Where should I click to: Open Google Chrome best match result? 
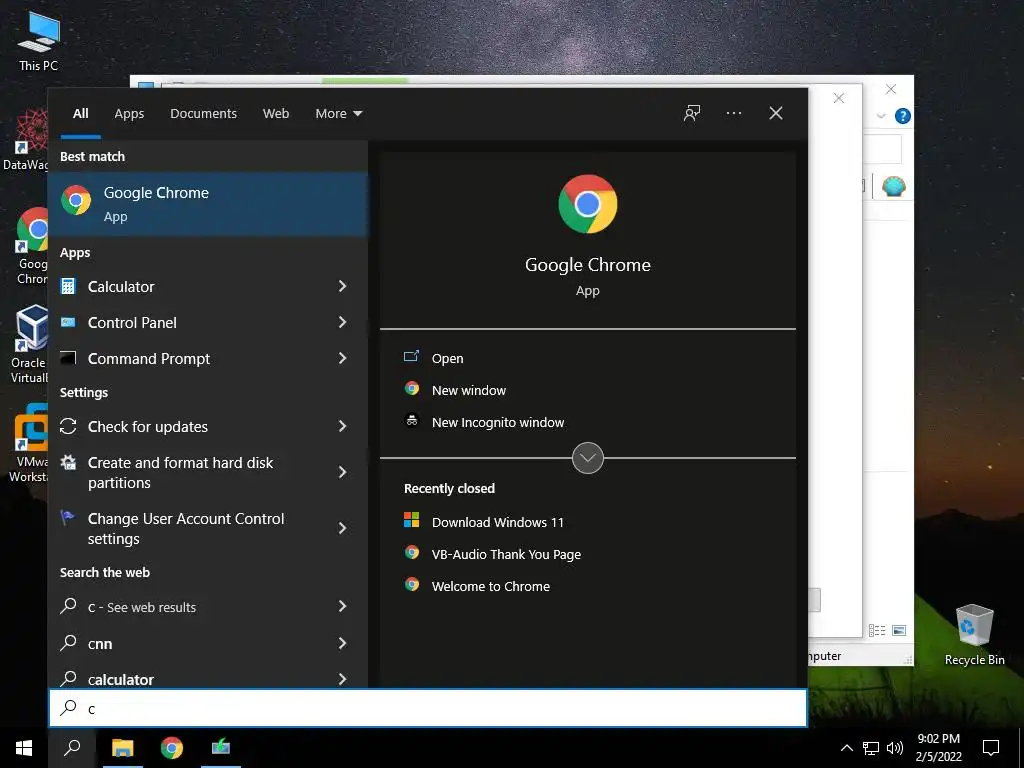pyautogui.click(x=208, y=204)
